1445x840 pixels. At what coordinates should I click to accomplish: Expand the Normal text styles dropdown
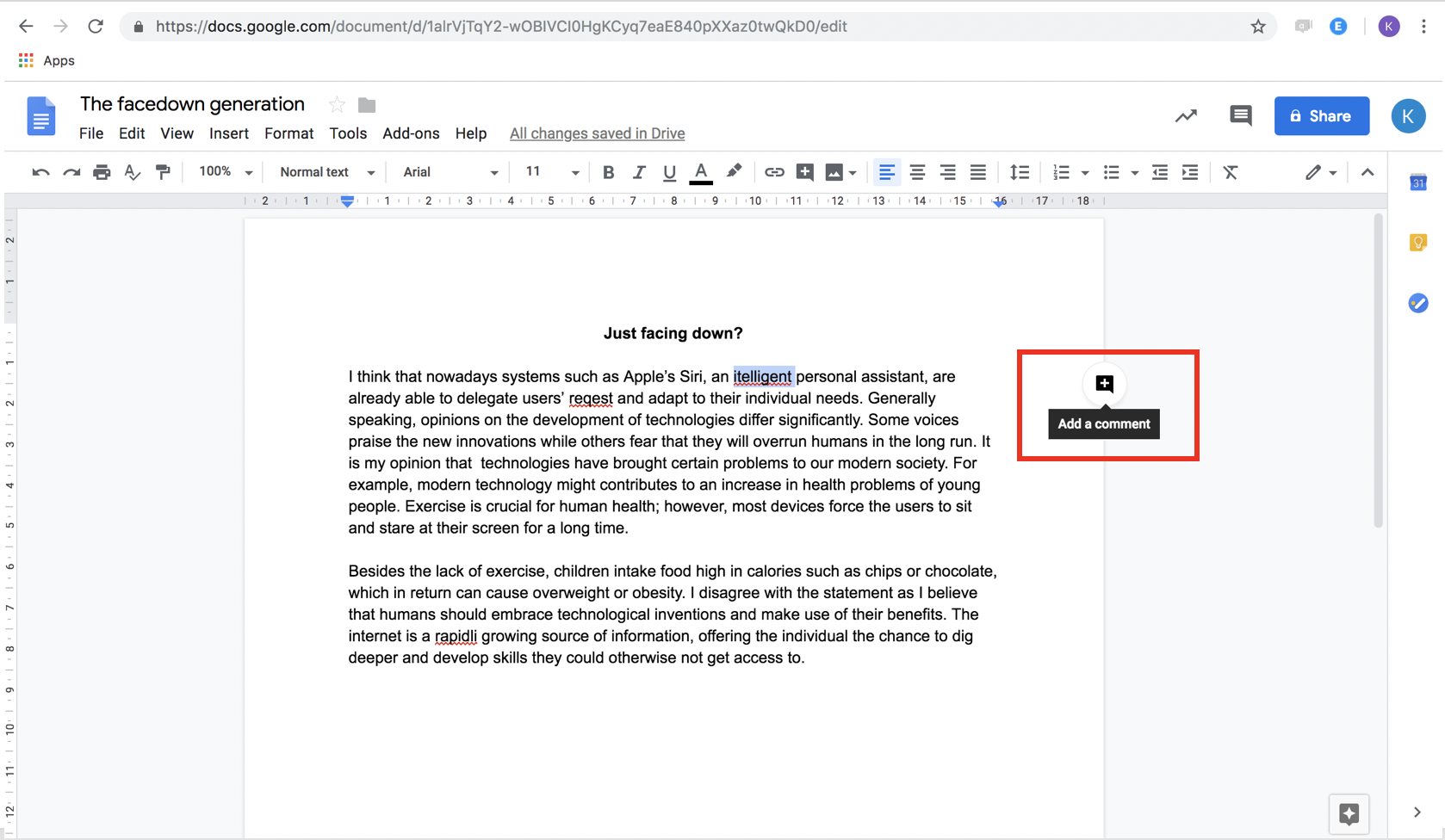326,172
